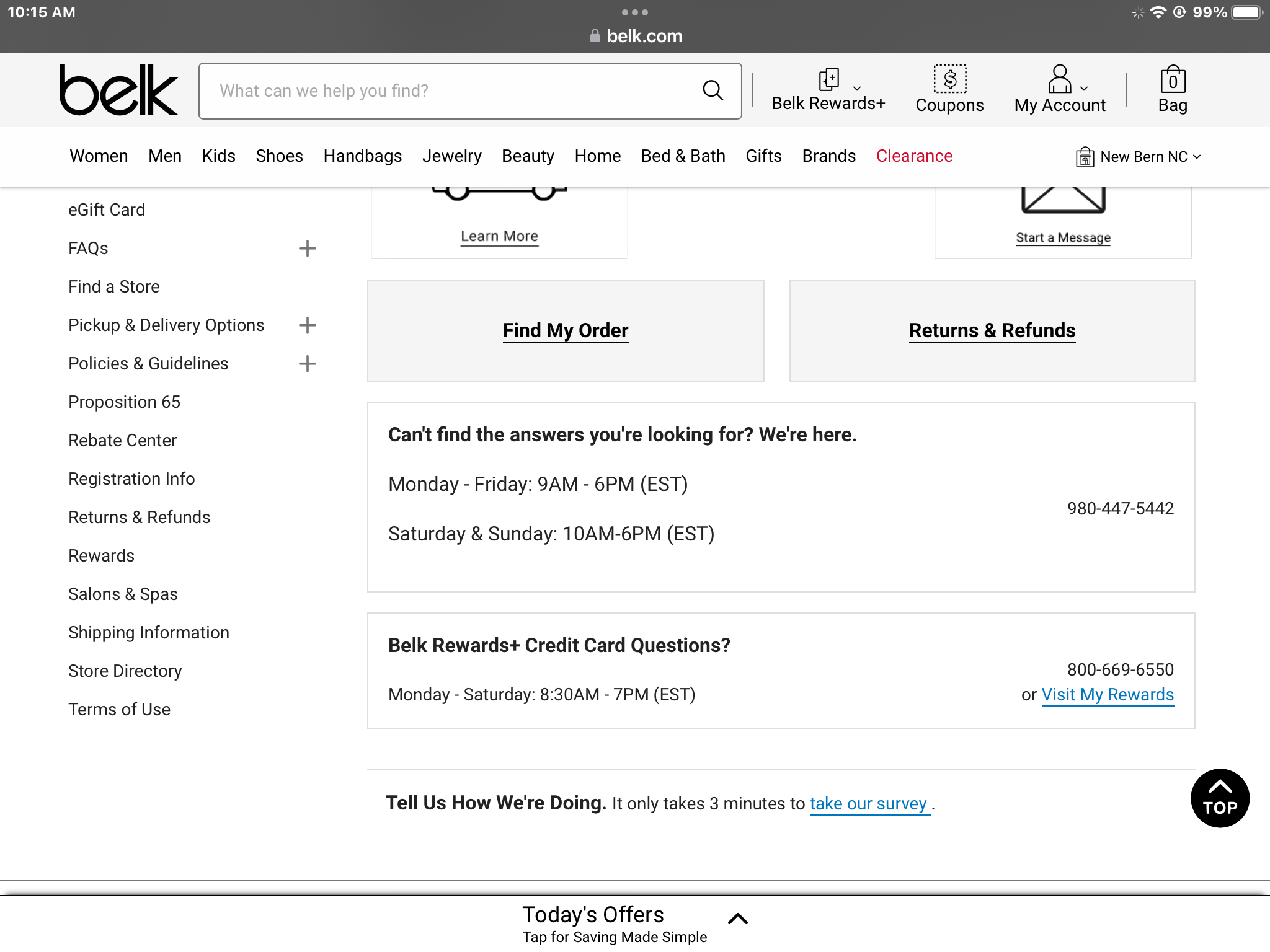Open eGift Card in sidebar
Image resolution: width=1270 pixels, height=952 pixels.
pyautogui.click(x=107, y=210)
